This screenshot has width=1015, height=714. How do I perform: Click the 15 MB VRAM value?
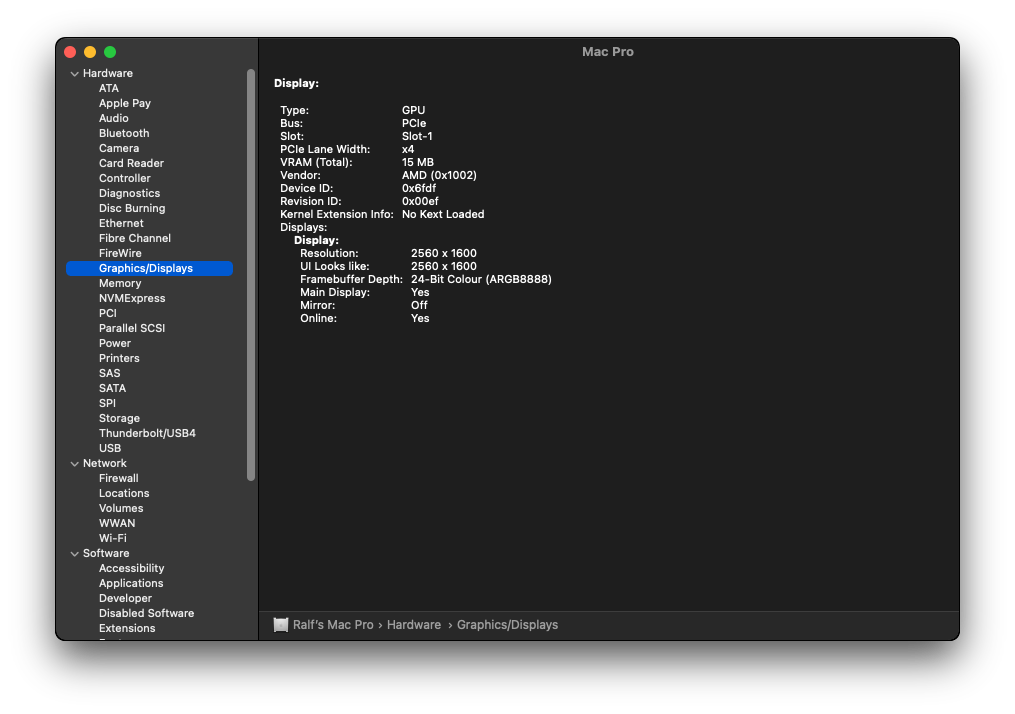tap(418, 162)
